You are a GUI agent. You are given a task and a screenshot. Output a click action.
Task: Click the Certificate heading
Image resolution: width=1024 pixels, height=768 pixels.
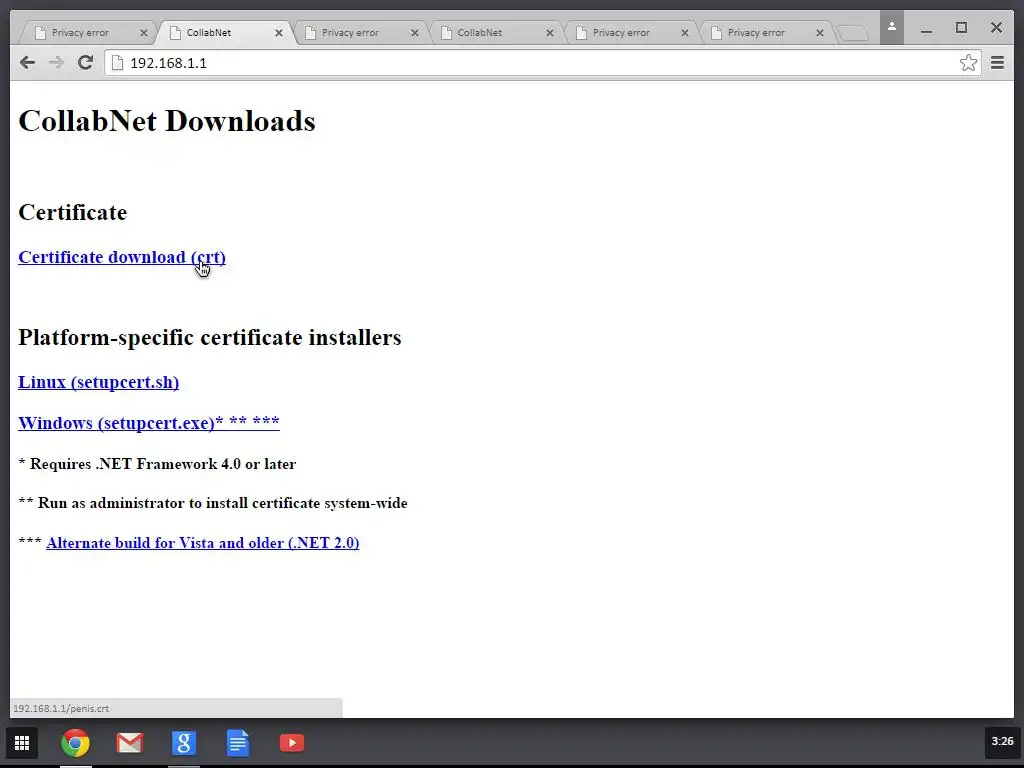pyautogui.click(x=72, y=212)
